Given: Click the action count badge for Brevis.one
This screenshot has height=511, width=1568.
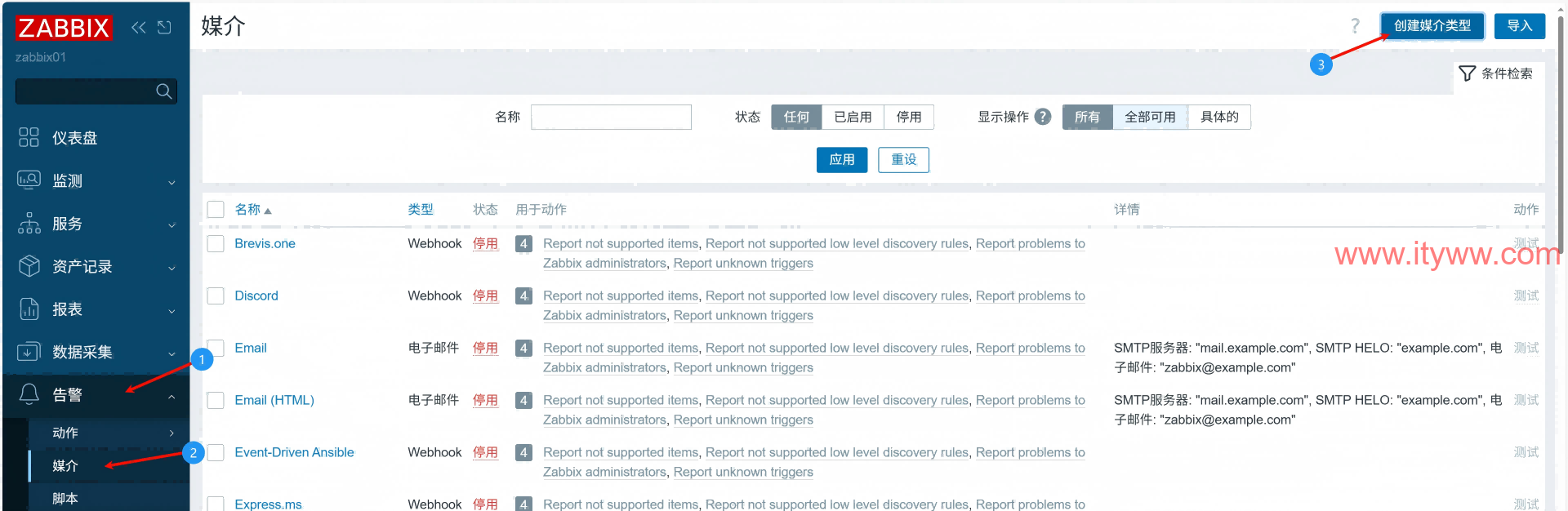Looking at the screenshot, I should click(524, 243).
